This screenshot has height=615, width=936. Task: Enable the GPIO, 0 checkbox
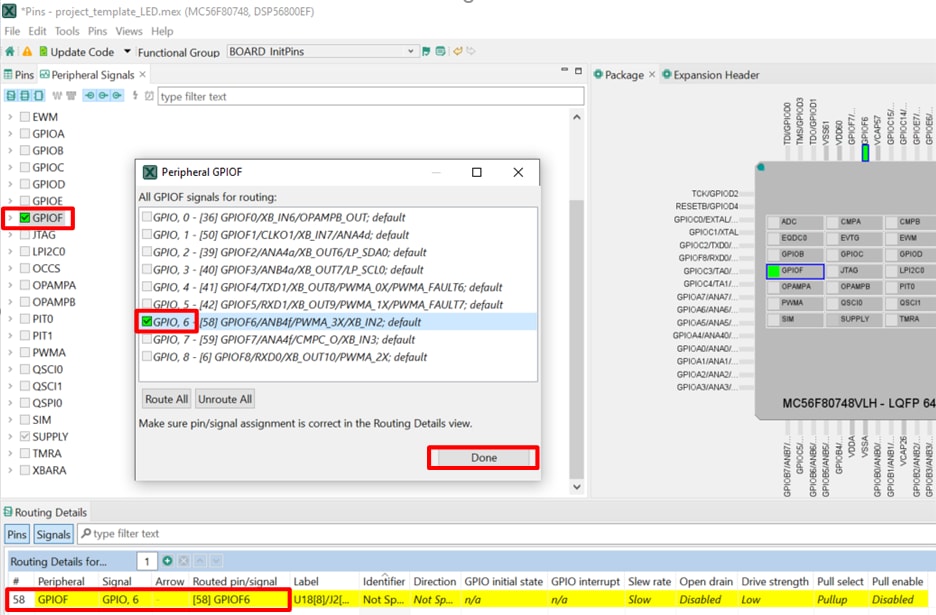(x=147, y=216)
